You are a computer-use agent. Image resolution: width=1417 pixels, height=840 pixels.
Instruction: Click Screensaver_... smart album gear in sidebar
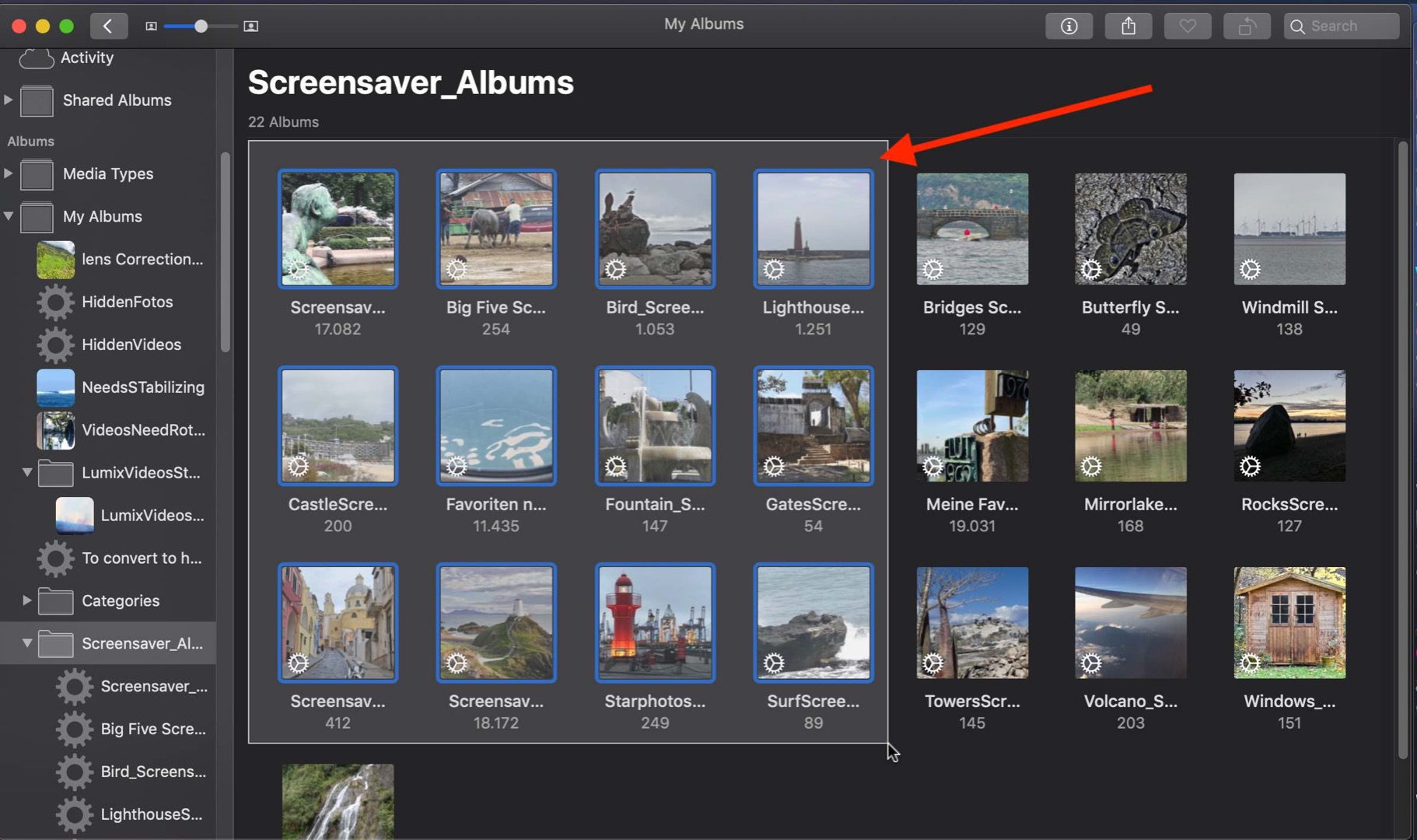(x=75, y=687)
